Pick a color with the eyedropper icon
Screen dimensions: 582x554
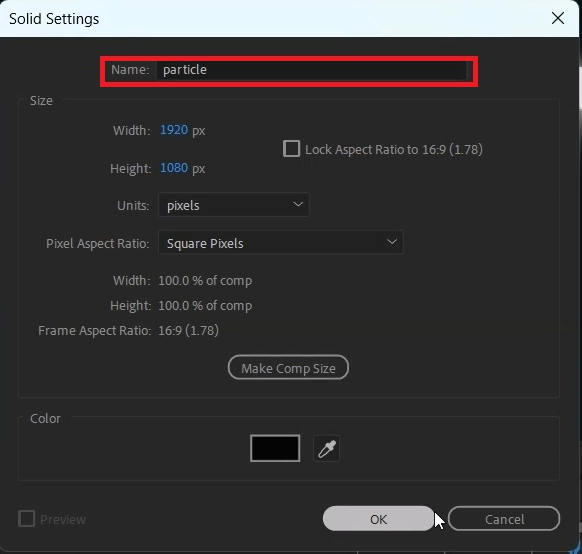327,449
